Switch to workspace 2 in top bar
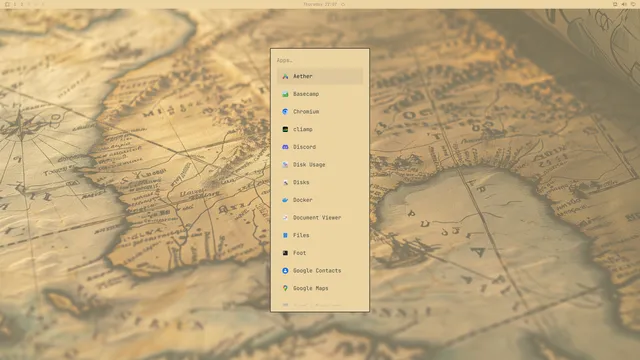640x360 pixels. (22, 4)
